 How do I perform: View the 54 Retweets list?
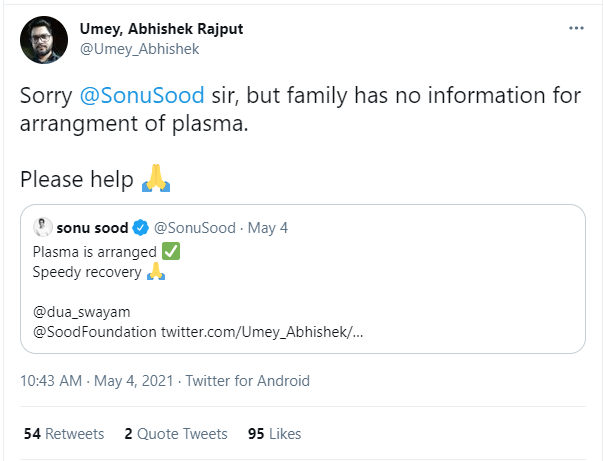(x=63, y=434)
